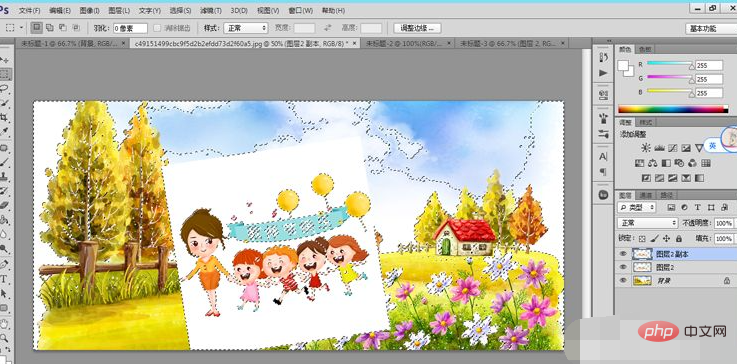The width and height of the screenshot is (737, 364).
Task: Close the 未标题-2 document tab
Action: pos(449,43)
